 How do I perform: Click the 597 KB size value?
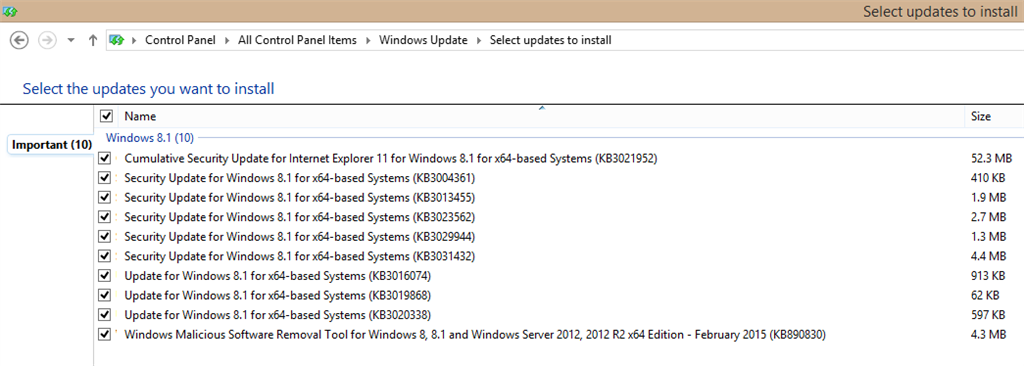[x=988, y=314]
